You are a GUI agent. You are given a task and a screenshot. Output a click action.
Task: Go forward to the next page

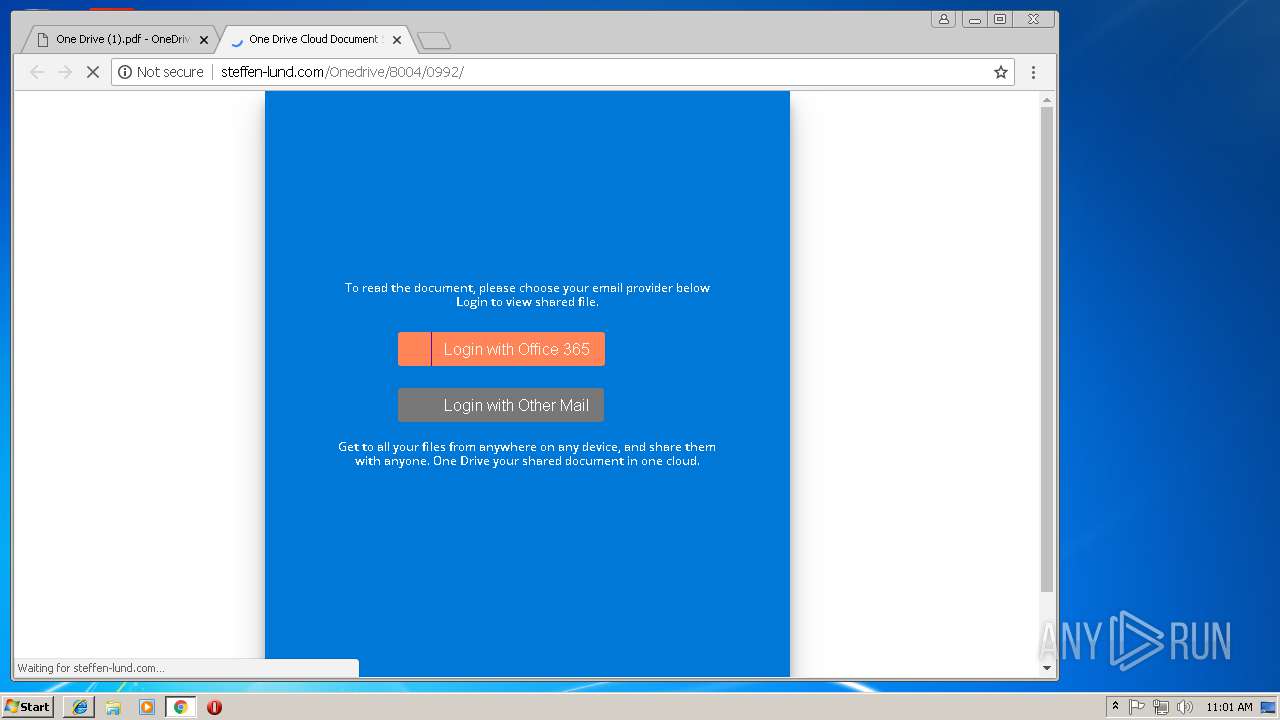coord(65,72)
